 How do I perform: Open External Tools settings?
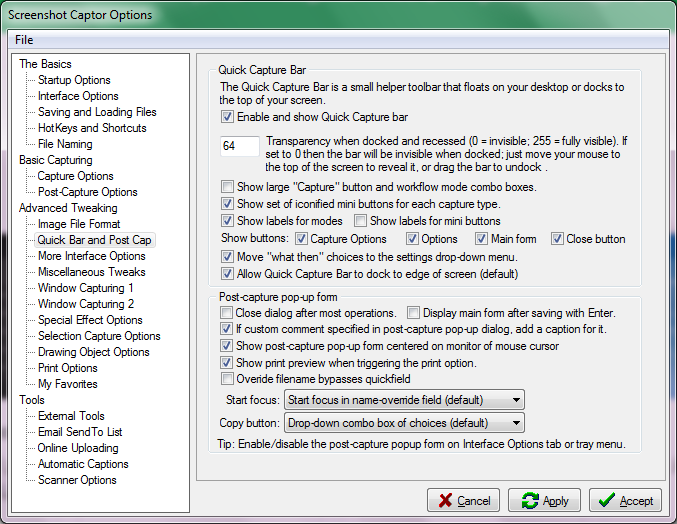point(71,416)
